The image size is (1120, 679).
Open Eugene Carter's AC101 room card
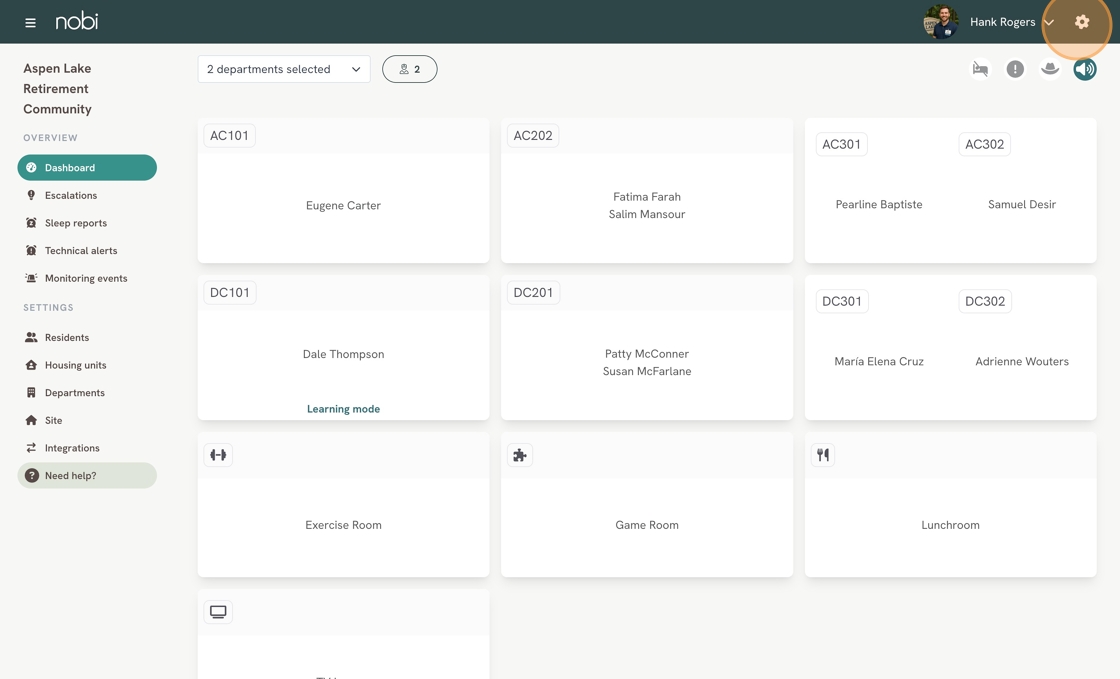click(x=343, y=205)
